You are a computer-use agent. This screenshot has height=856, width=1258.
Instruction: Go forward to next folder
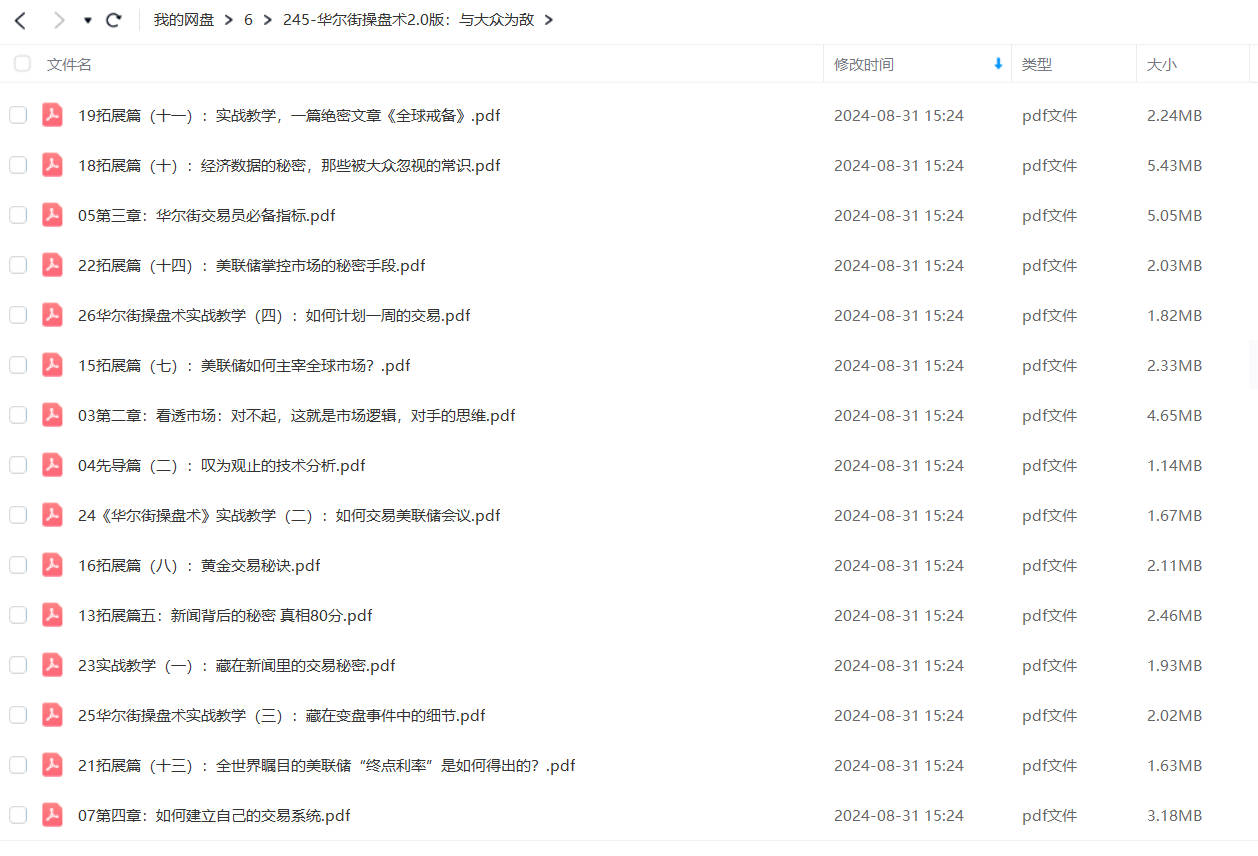point(58,20)
